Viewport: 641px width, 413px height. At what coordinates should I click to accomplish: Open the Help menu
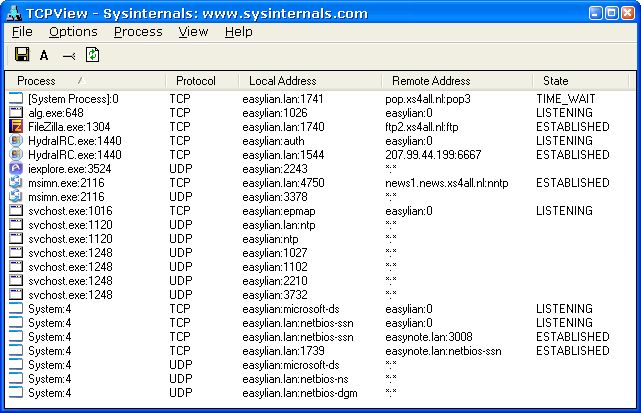238,31
